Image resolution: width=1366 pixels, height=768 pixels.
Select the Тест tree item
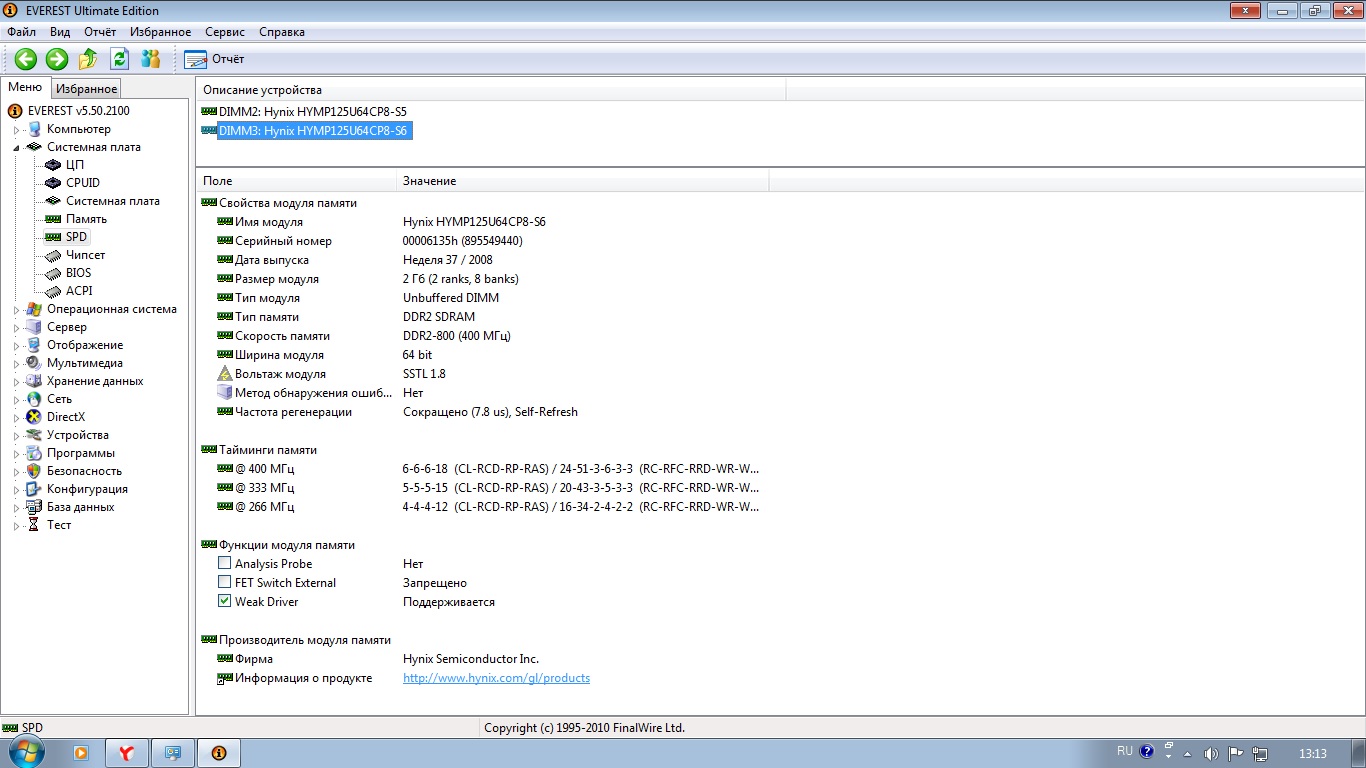[59, 525]
